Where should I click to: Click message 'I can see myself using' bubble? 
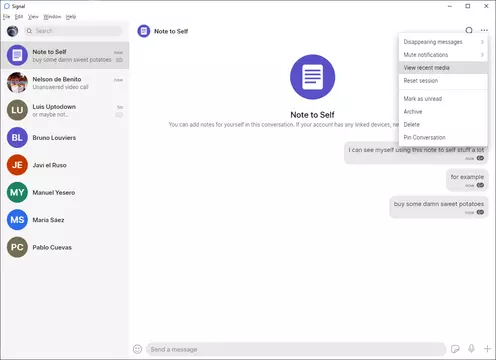416,153
